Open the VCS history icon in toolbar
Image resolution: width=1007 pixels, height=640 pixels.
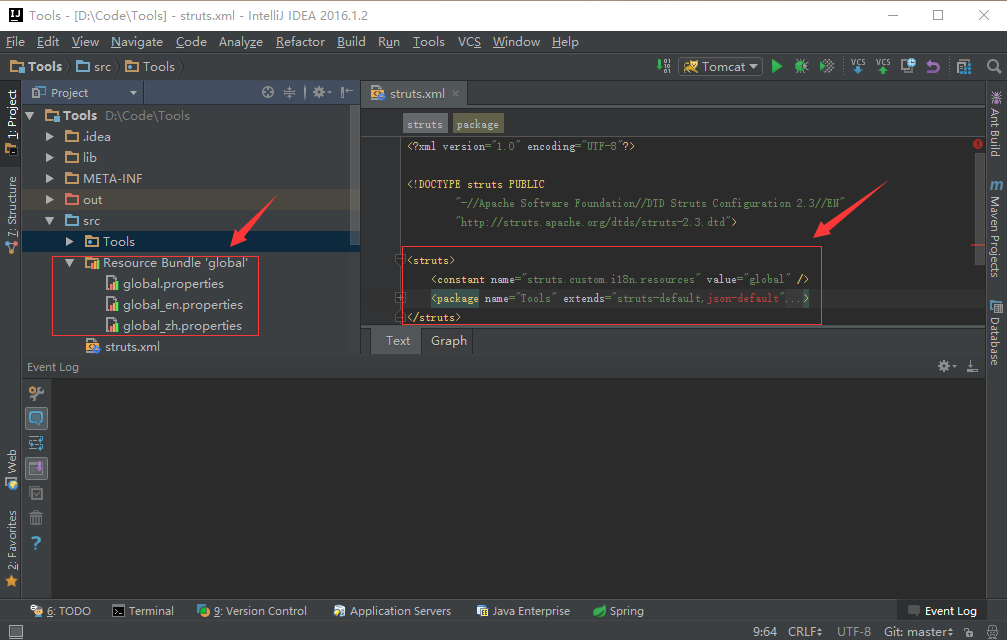pos(908,66)
